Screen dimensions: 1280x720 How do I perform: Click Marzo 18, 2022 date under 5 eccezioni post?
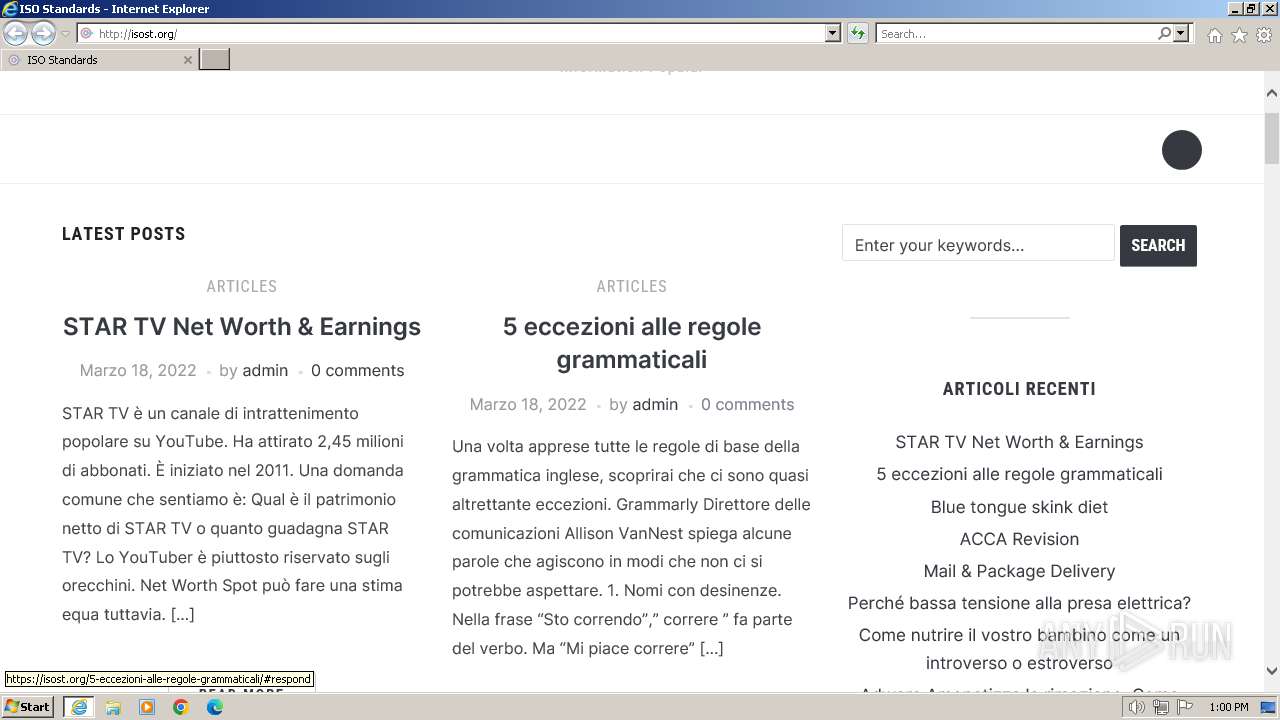coord(528,404)
